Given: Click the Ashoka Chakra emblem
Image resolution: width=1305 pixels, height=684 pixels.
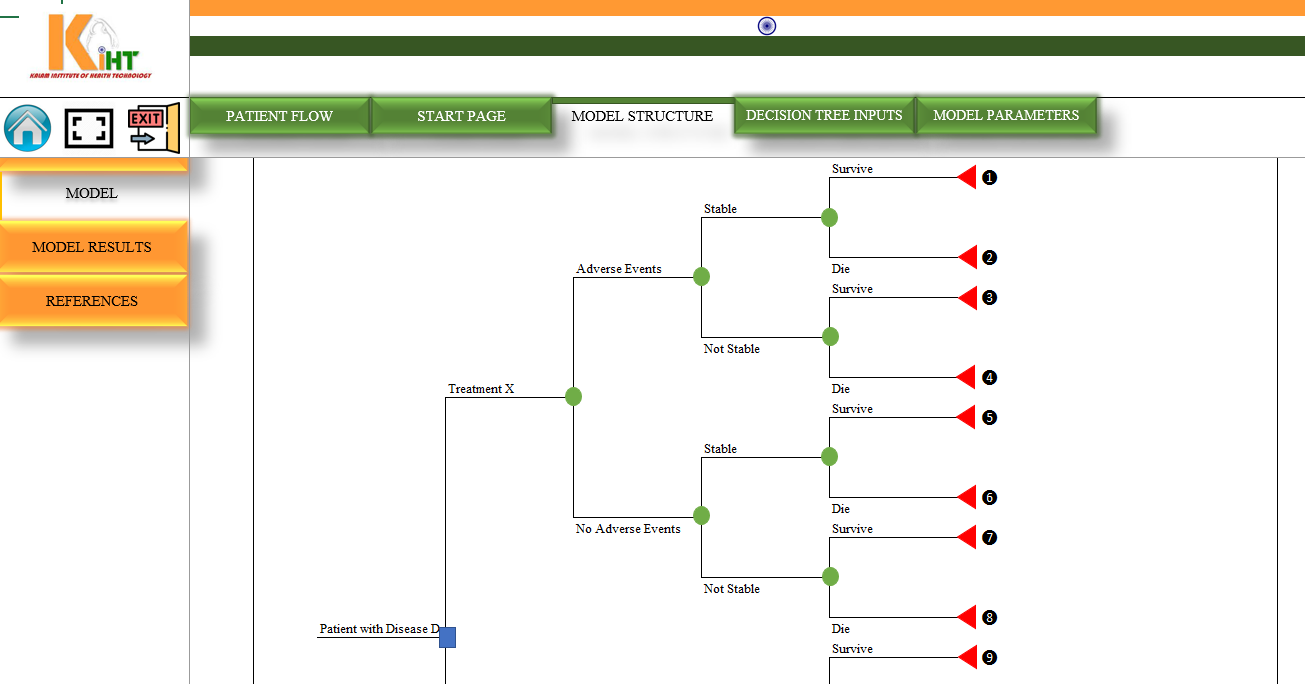Looking at the screenshot, I should pyautogui.click(x=767, y=27).
